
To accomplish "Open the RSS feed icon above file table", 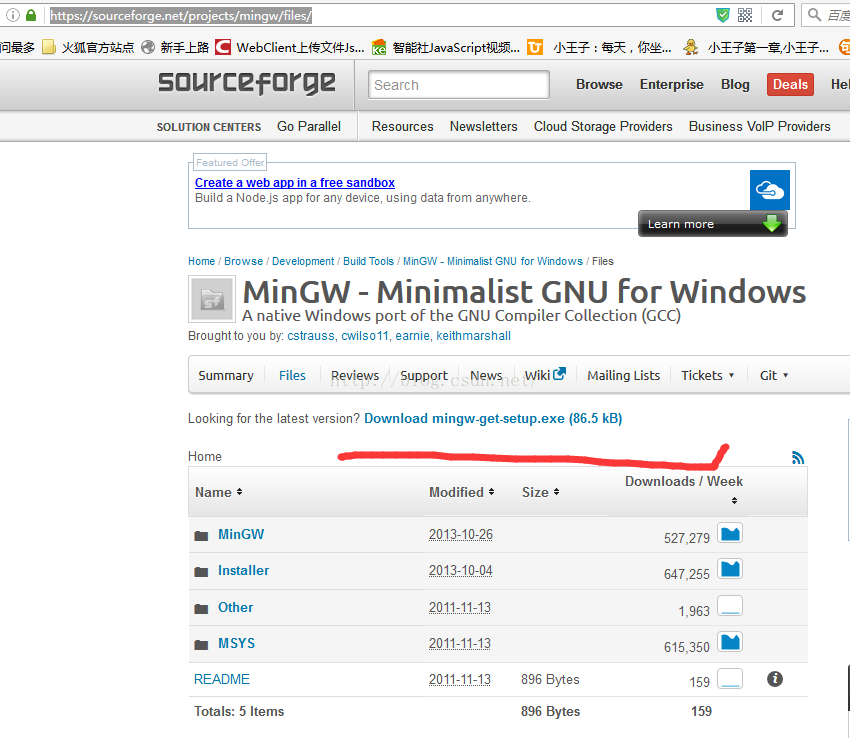I will tap(797, 458).
